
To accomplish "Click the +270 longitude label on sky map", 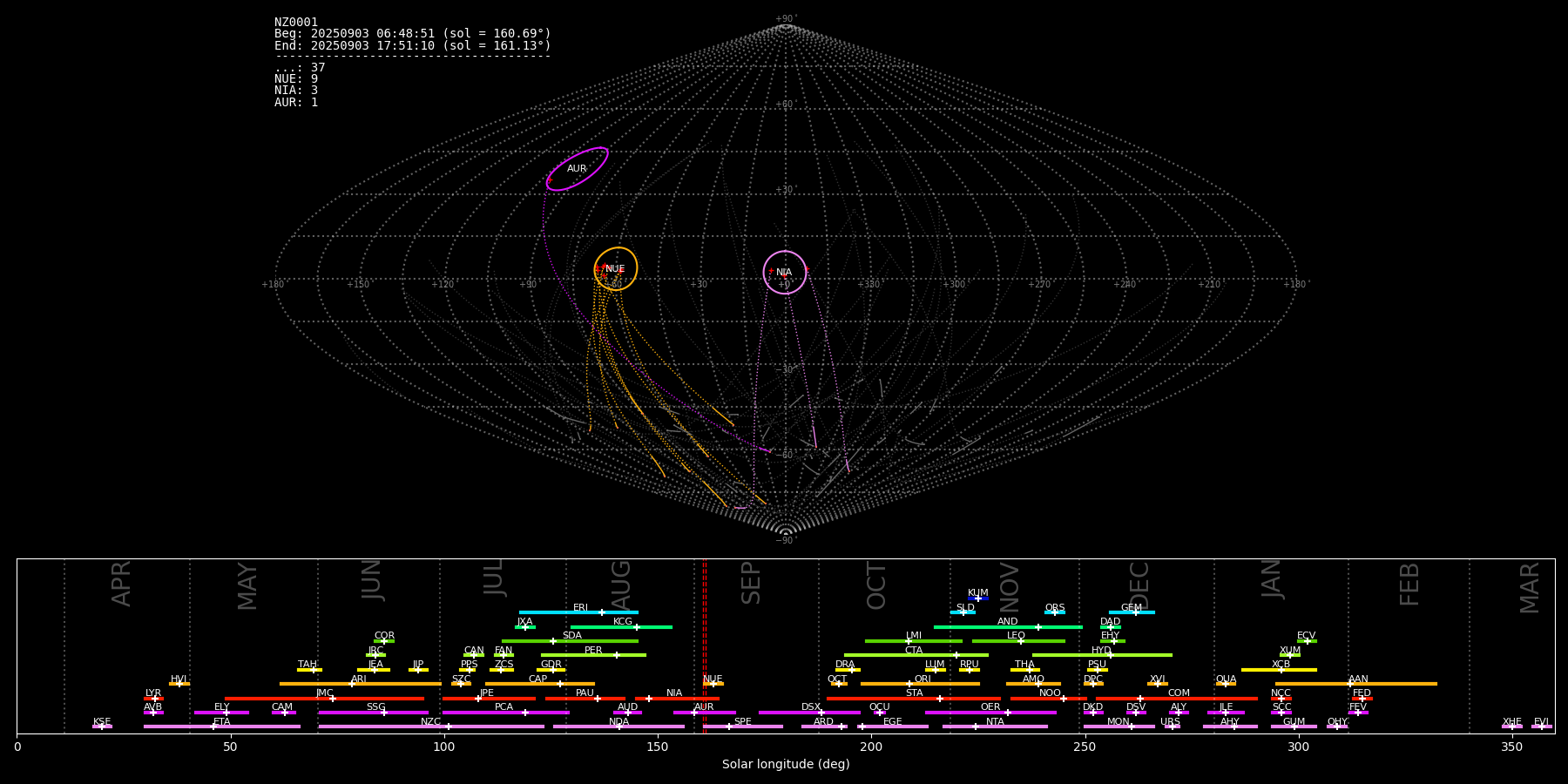I will click(1039, 284).
